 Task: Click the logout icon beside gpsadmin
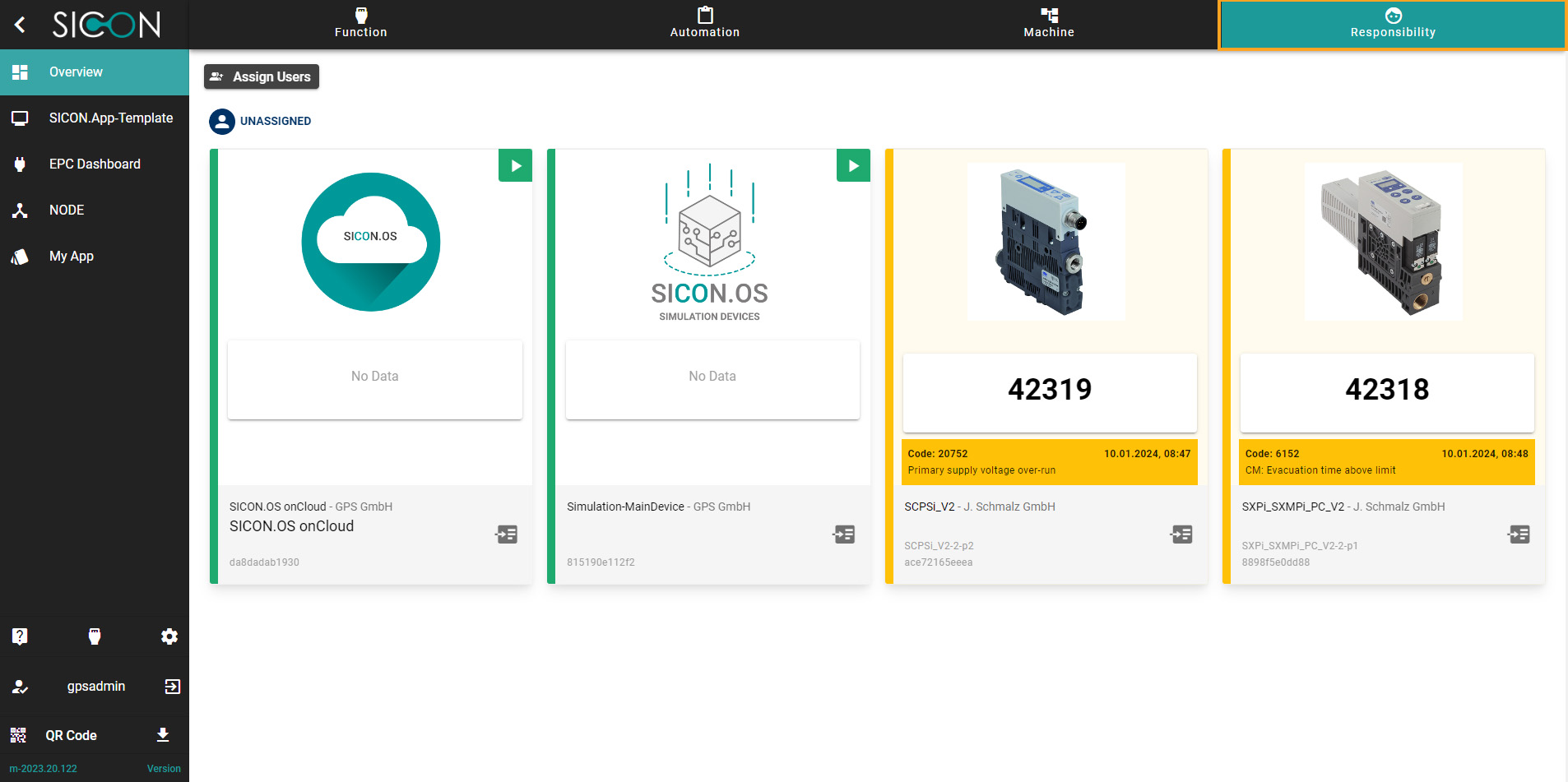[172, 687]
